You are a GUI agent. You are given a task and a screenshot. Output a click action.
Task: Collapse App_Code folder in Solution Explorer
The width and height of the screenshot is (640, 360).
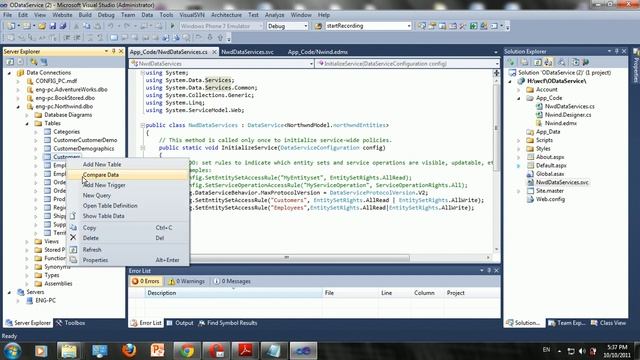pos(519,98)
